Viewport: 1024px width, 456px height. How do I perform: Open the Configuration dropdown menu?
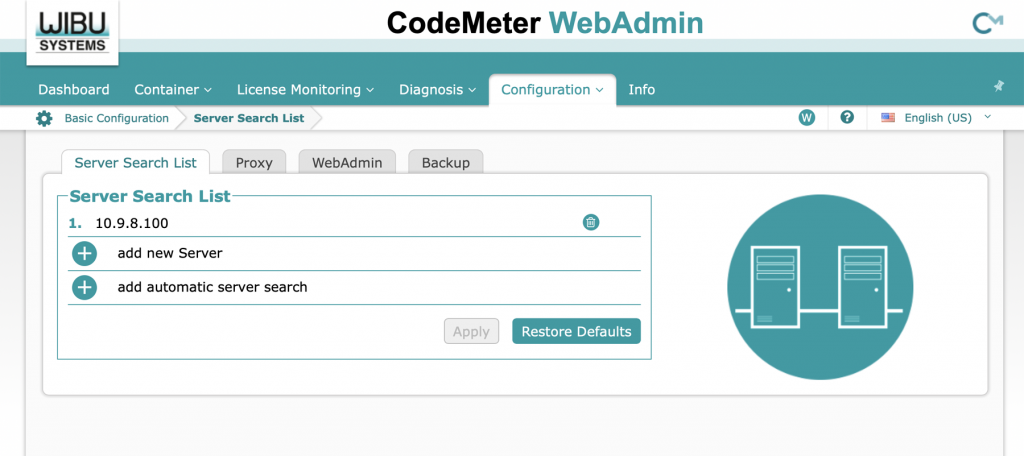[552, 90]
